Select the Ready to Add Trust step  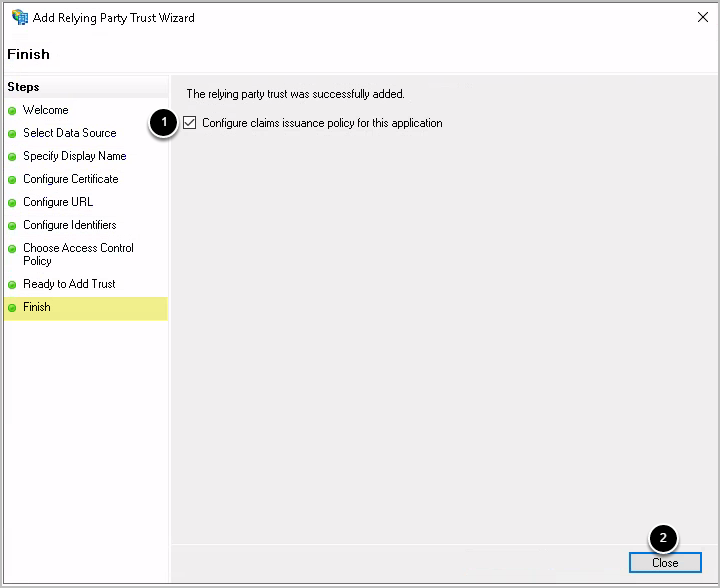click(69, 284)
